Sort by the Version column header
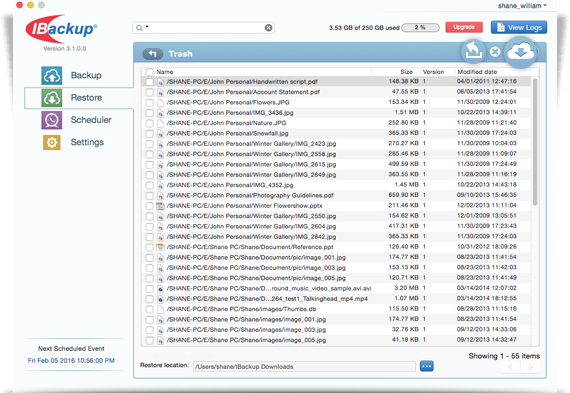 pos(433,72)
